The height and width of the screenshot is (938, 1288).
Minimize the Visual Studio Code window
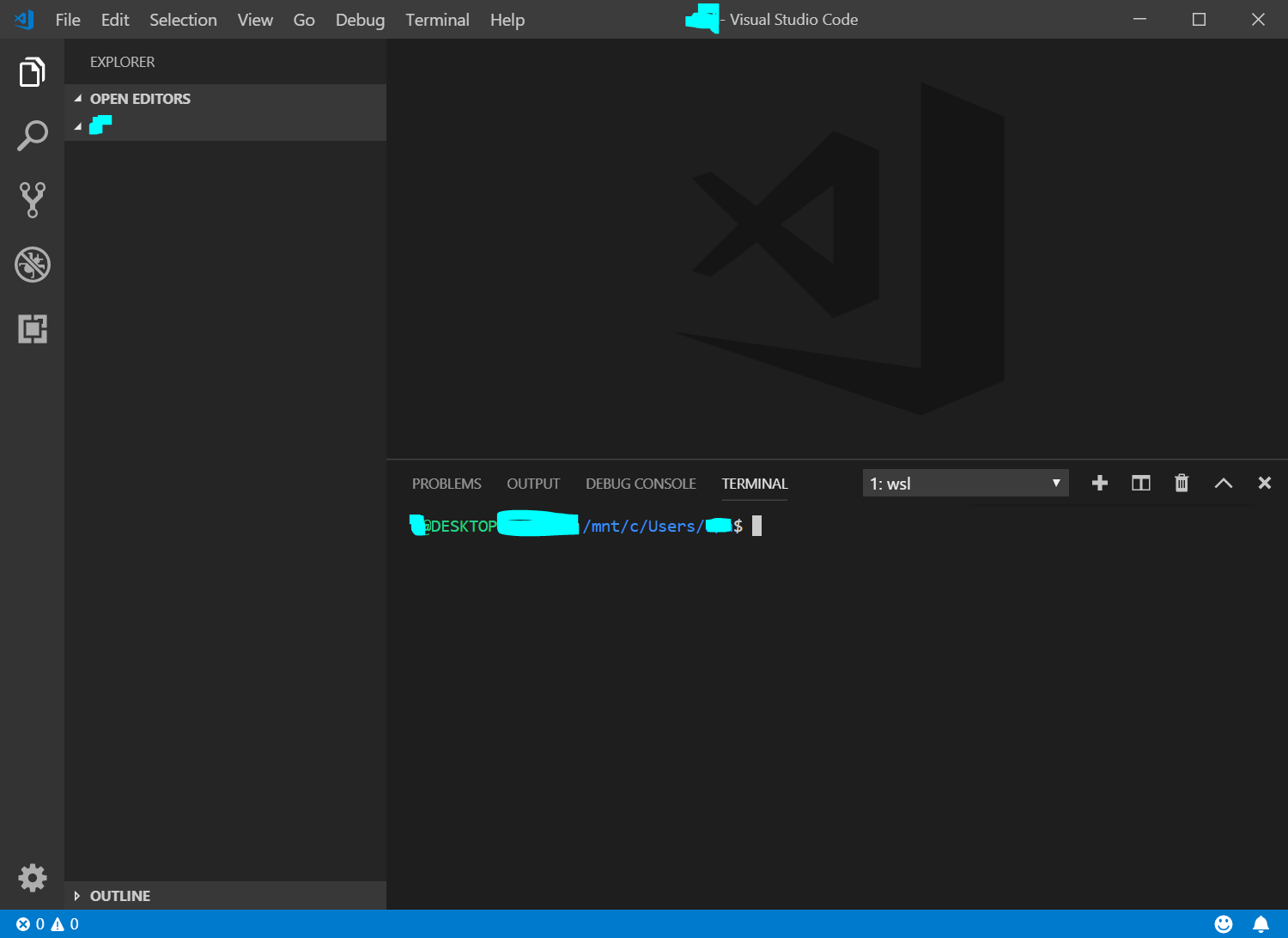(x=1140, y=19)
